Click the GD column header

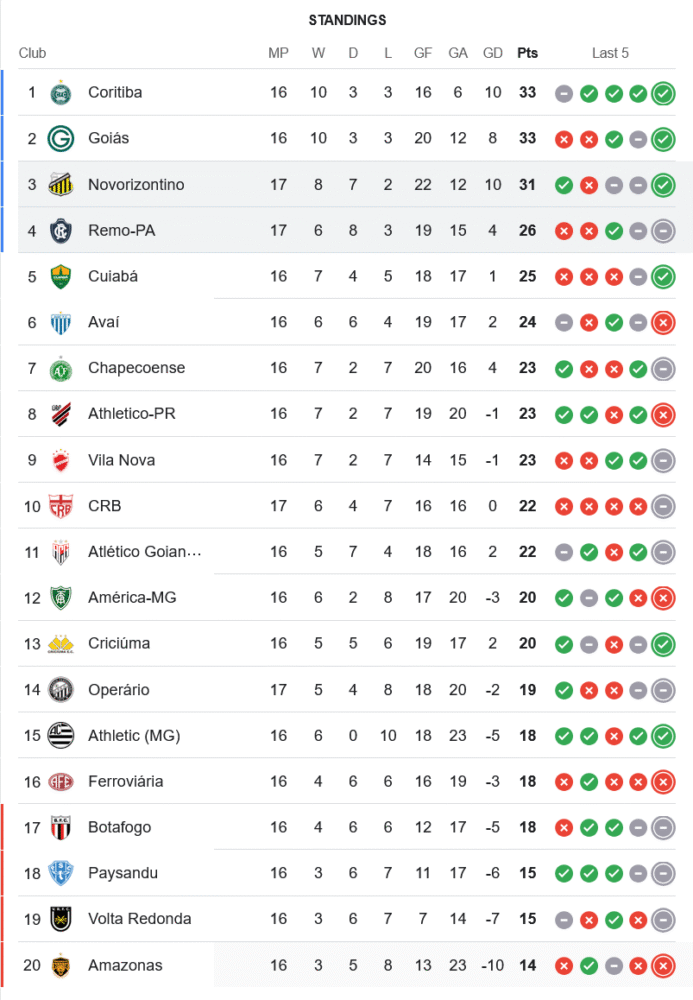[493, 53]
